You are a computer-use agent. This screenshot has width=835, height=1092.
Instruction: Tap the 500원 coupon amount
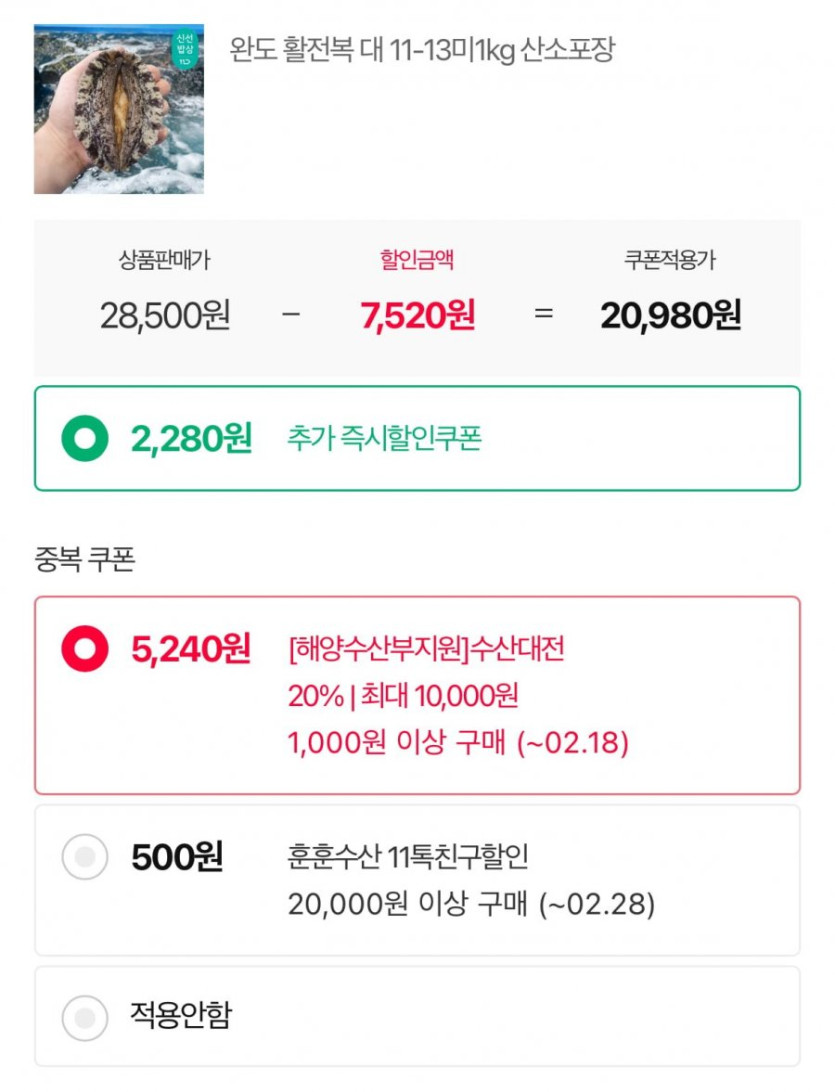point(177,858)
